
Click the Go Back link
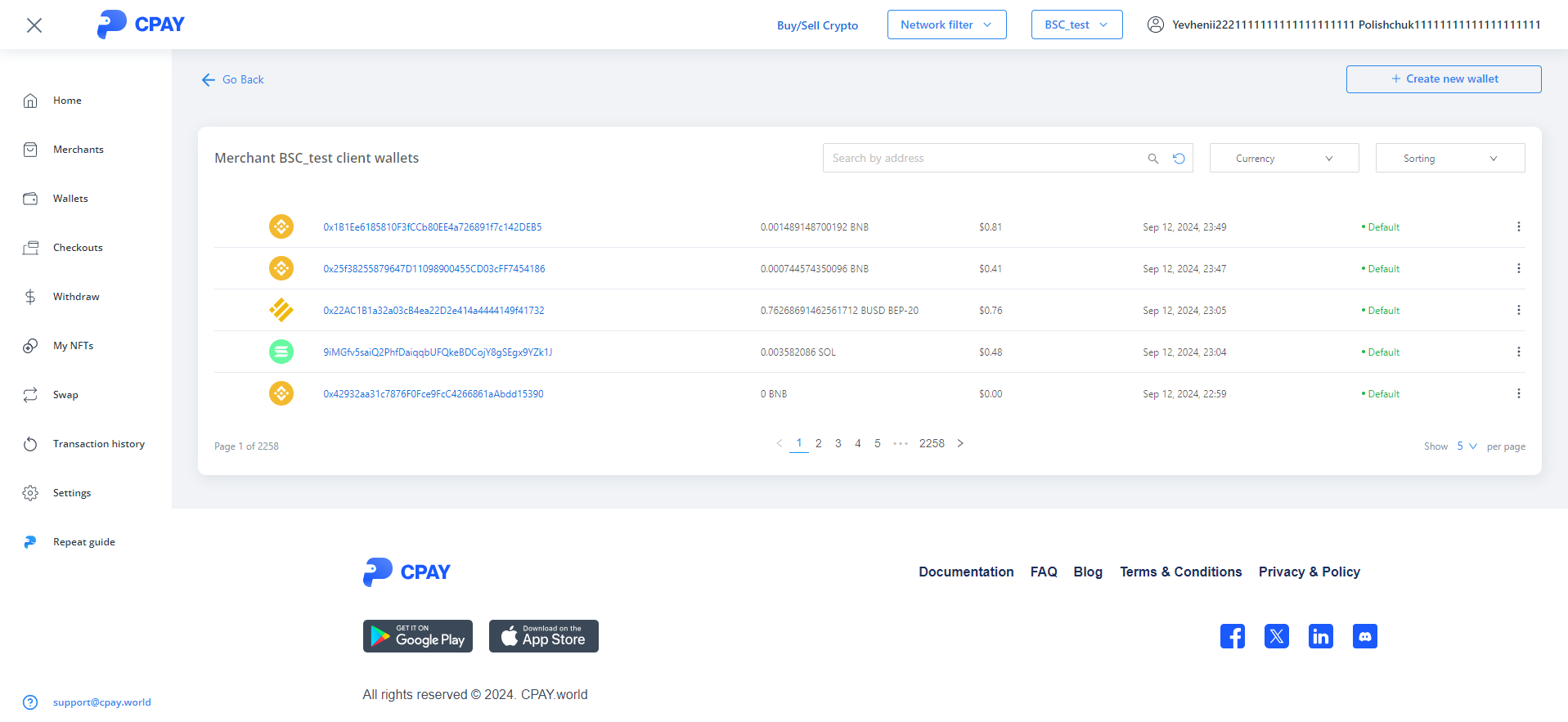click(x=233, y=79)
